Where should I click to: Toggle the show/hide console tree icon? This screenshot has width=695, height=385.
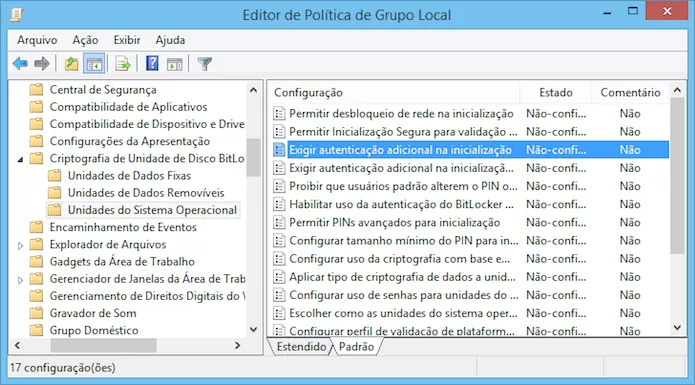click(94, 64)
